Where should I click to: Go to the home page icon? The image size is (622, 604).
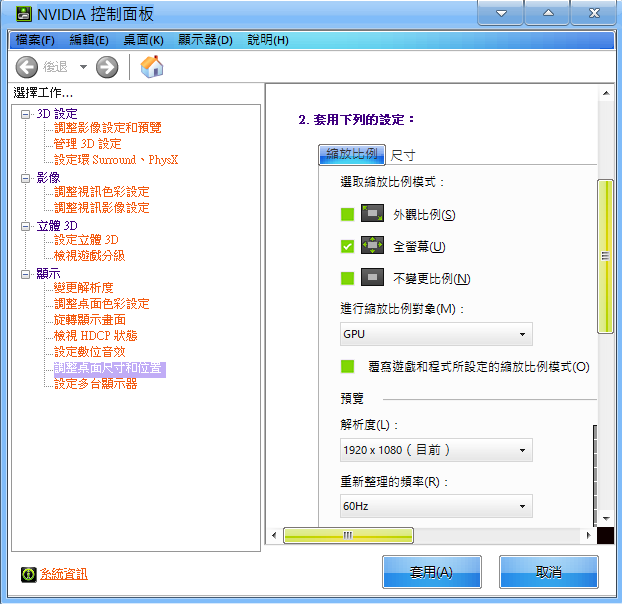[152, 67]
